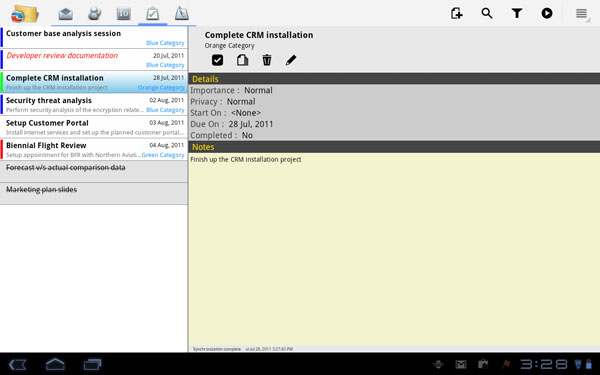Open the app home folder icon
Screen dimensions: 600x375
(x=24, y=14)
